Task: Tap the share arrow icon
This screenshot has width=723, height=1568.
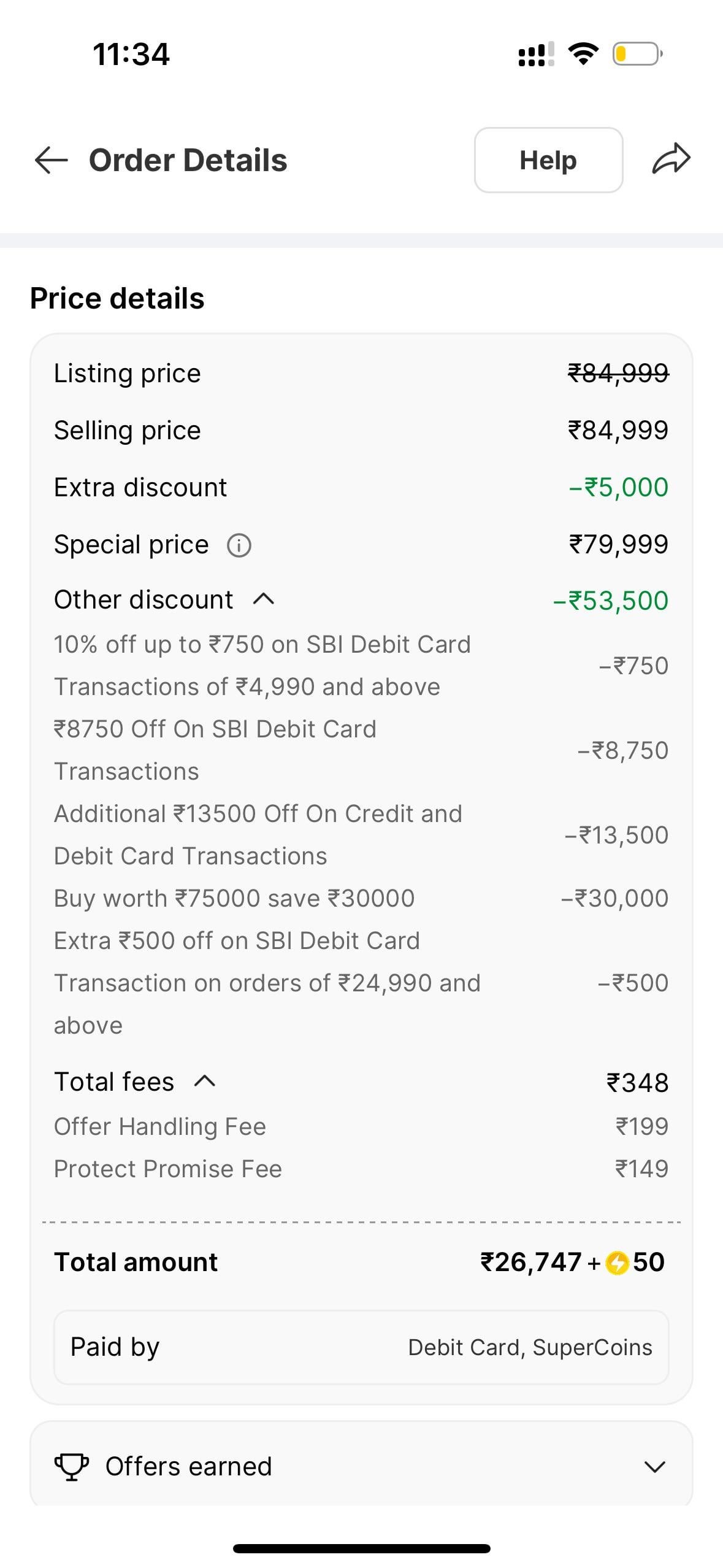Action: point(671,159)
